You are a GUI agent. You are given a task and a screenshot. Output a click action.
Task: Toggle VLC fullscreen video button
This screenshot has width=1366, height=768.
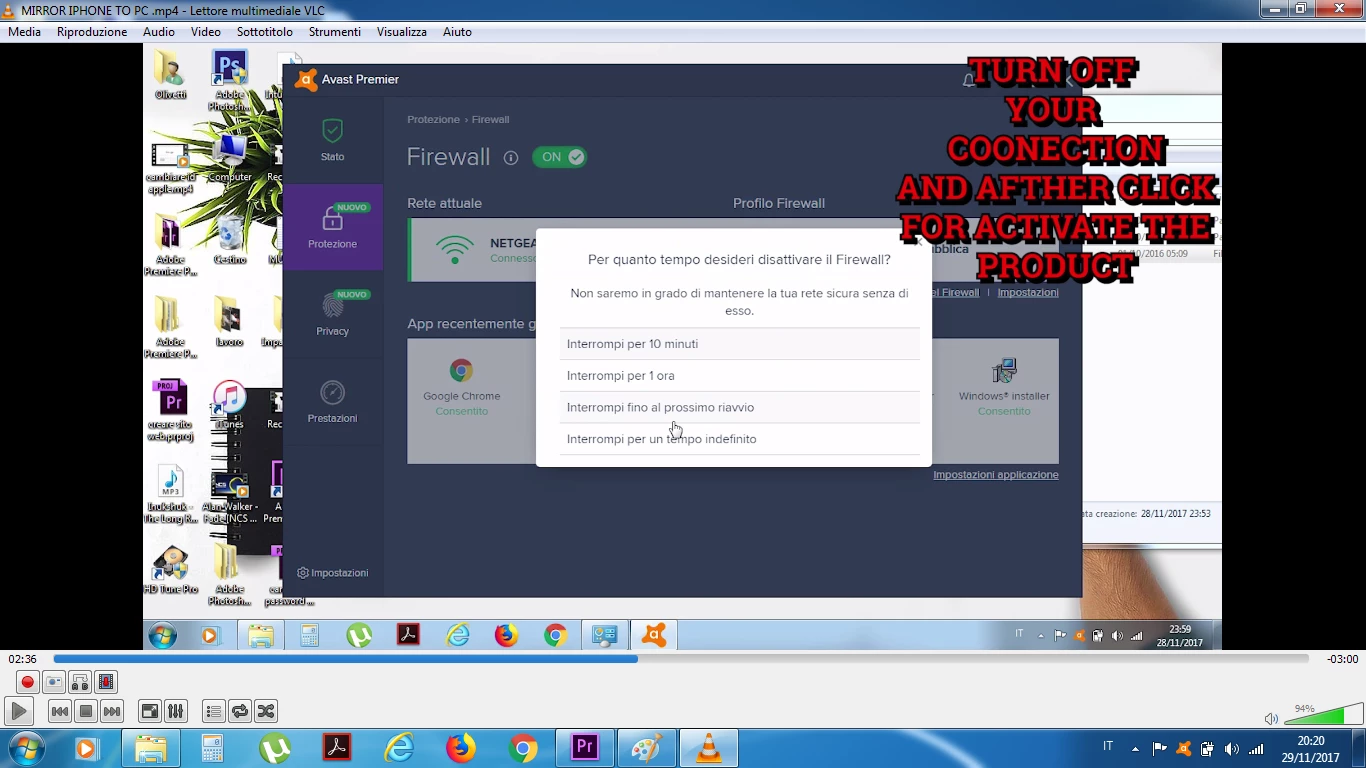149,711
